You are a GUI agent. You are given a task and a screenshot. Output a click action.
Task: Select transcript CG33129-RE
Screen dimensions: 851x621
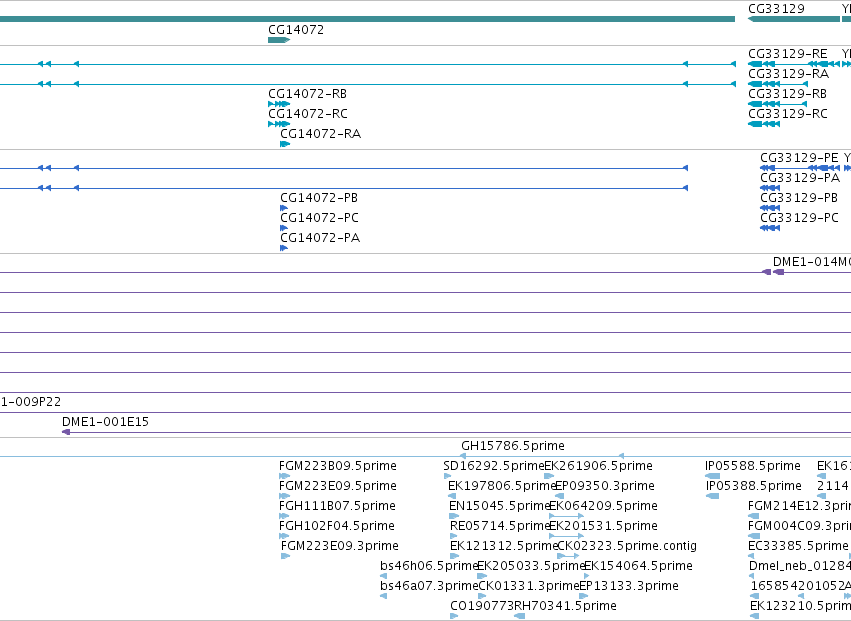pos(788,54)
